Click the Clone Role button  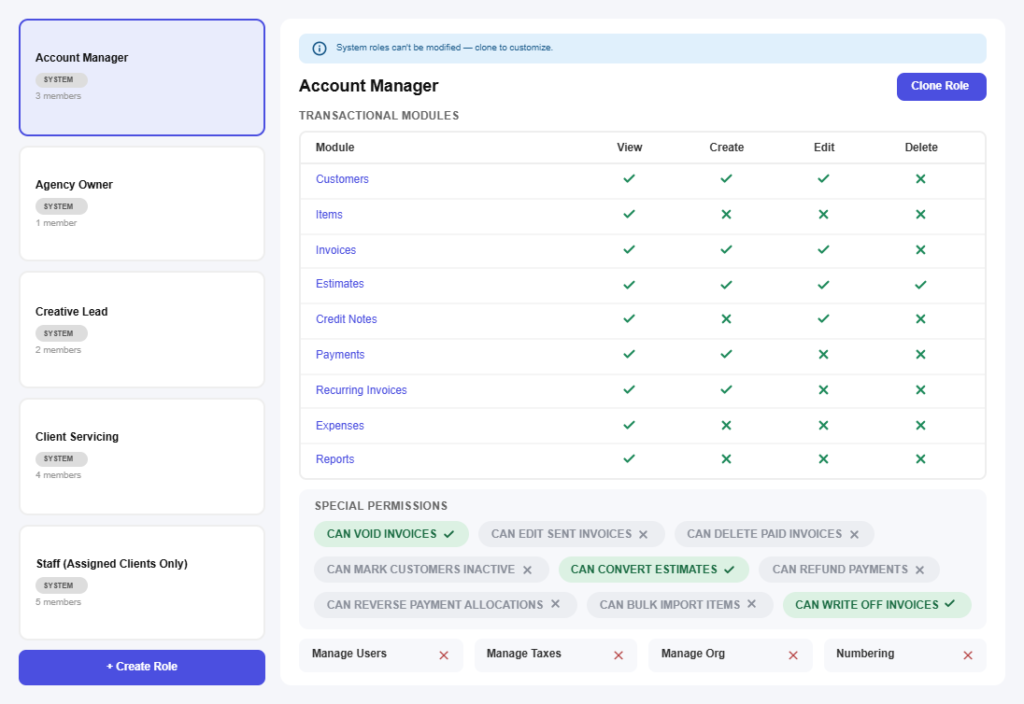941,86
